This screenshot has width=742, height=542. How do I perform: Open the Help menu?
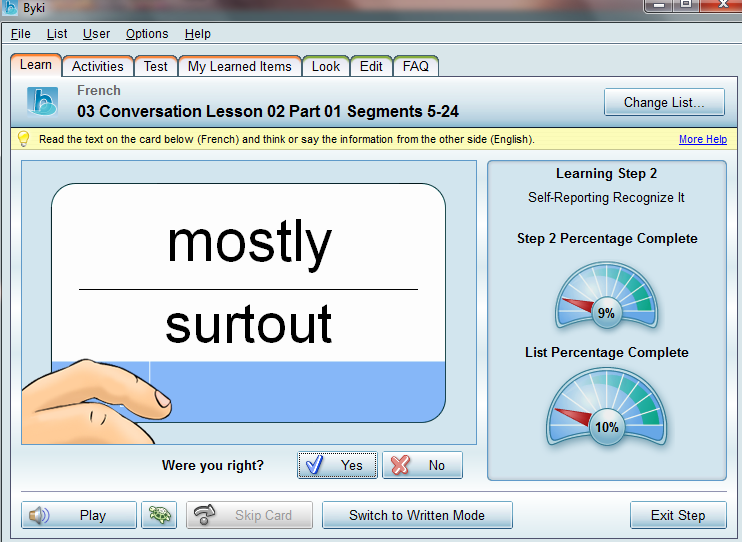click(197, 34)
